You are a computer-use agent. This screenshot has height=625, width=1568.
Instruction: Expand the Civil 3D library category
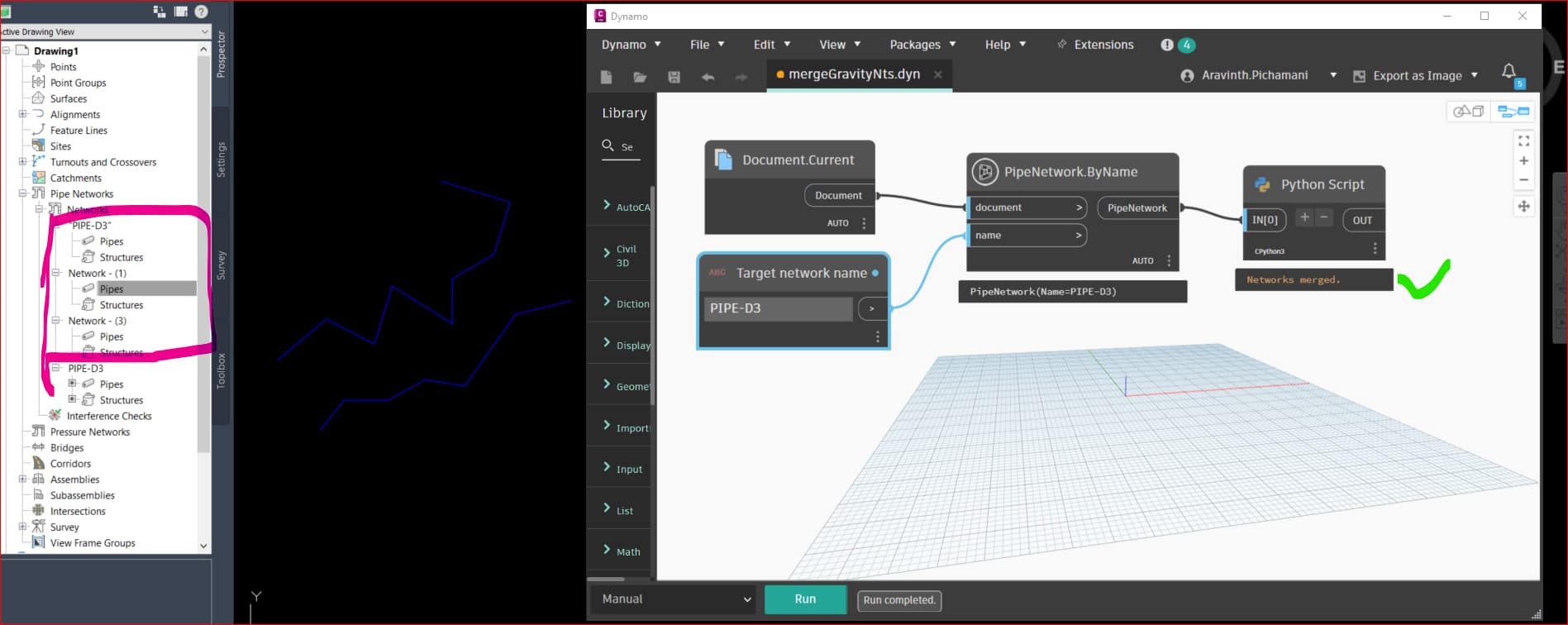click(607, 253)
